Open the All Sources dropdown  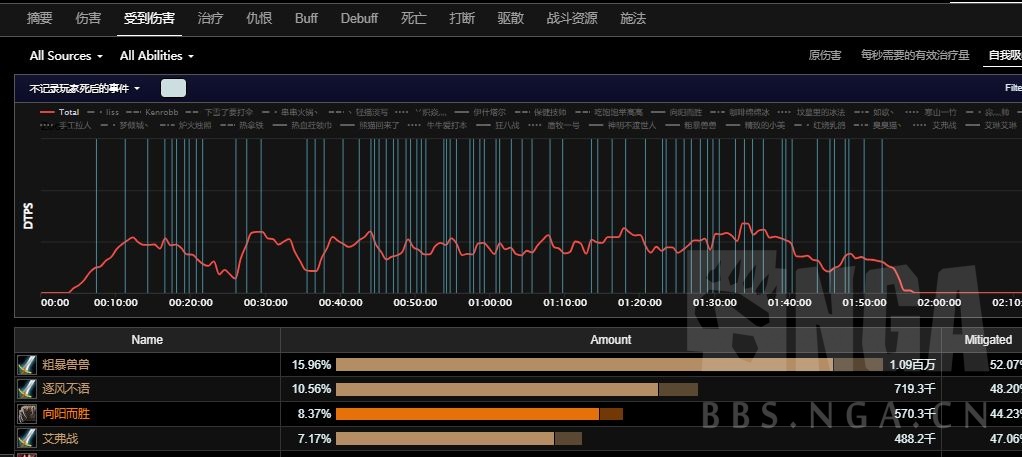[66, 56]
